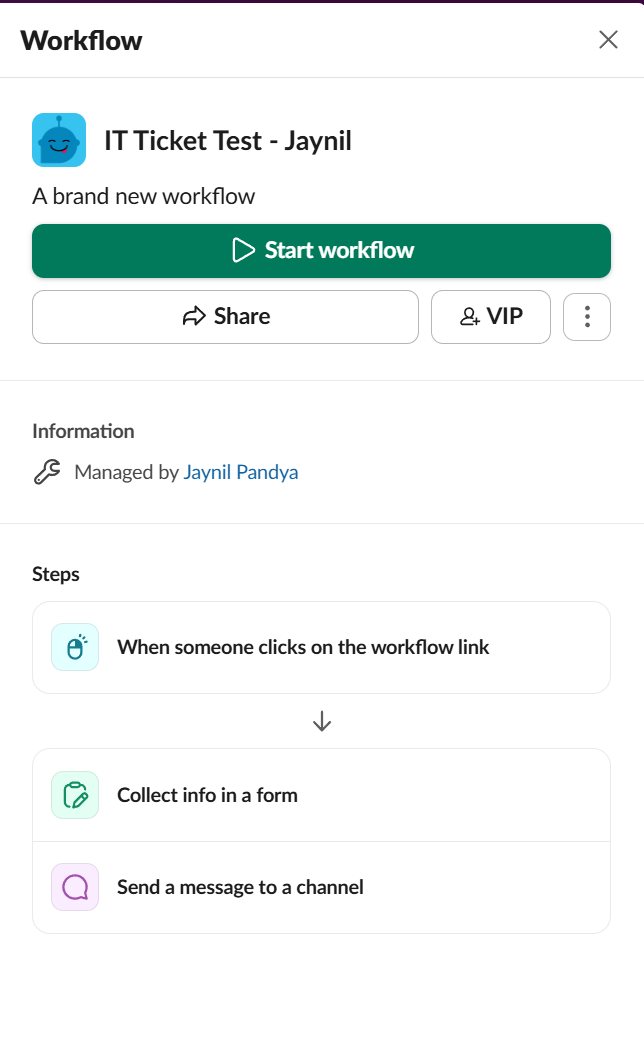Close the Workflow panel
The image size is (644, 1059).
pyautogui.click(x=608, y=40)
